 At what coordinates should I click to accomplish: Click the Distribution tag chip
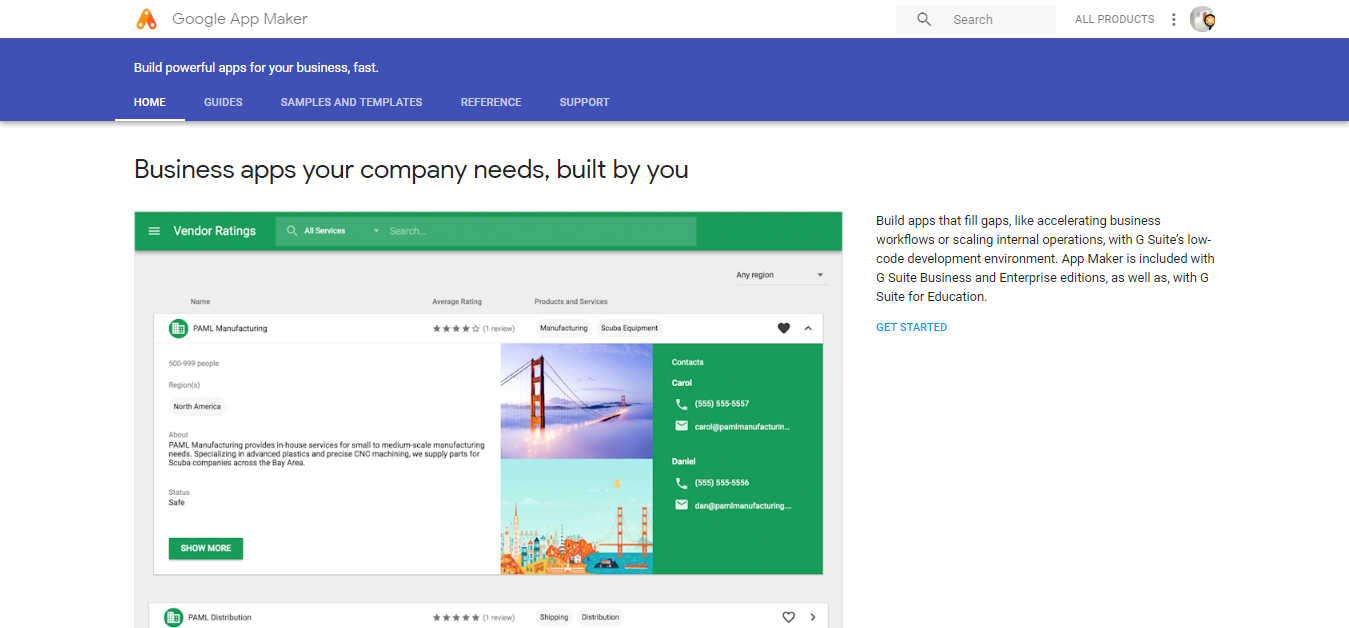click(x=600, y=617)
